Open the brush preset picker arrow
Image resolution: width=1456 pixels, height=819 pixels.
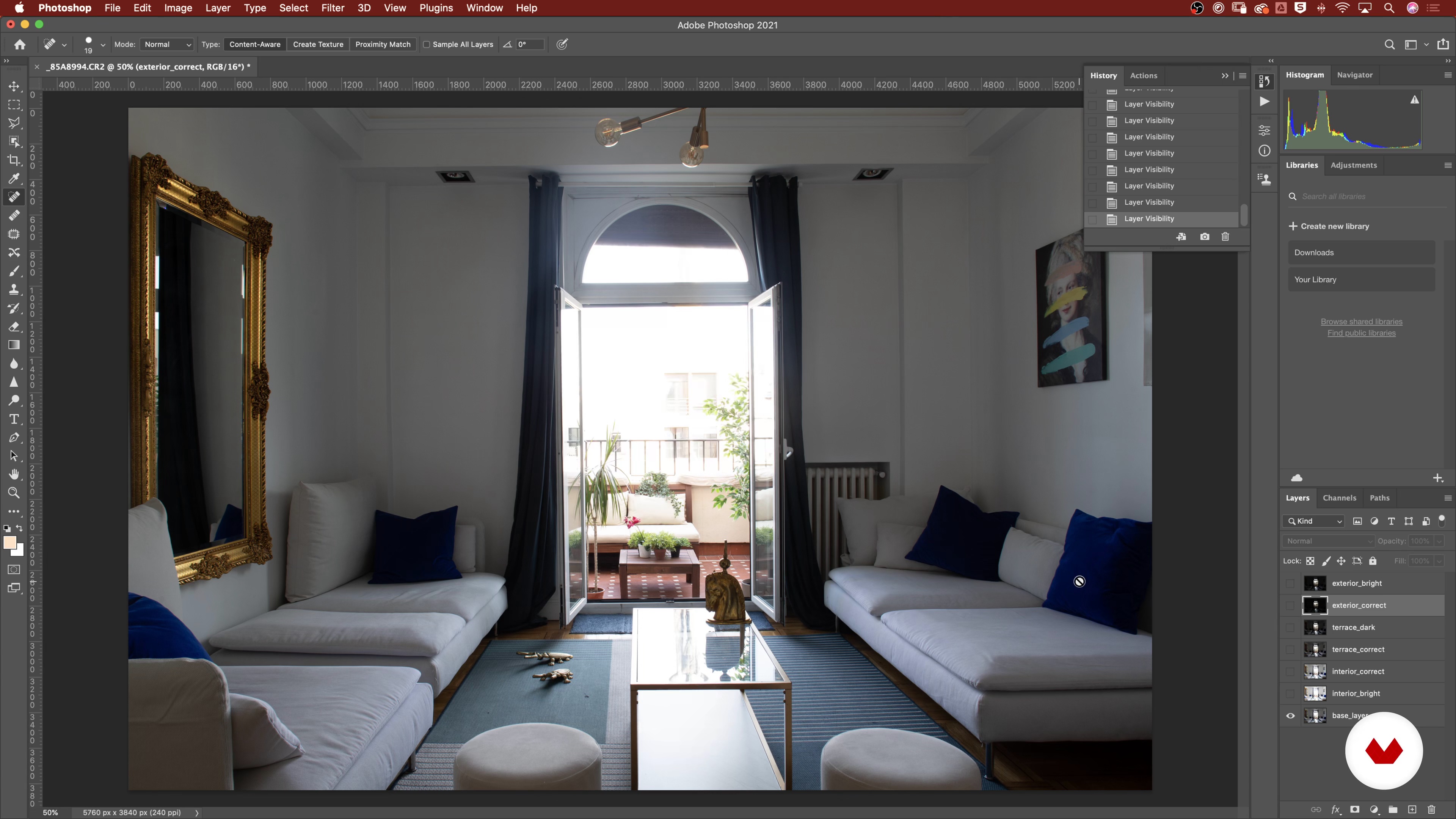(103, 45)
